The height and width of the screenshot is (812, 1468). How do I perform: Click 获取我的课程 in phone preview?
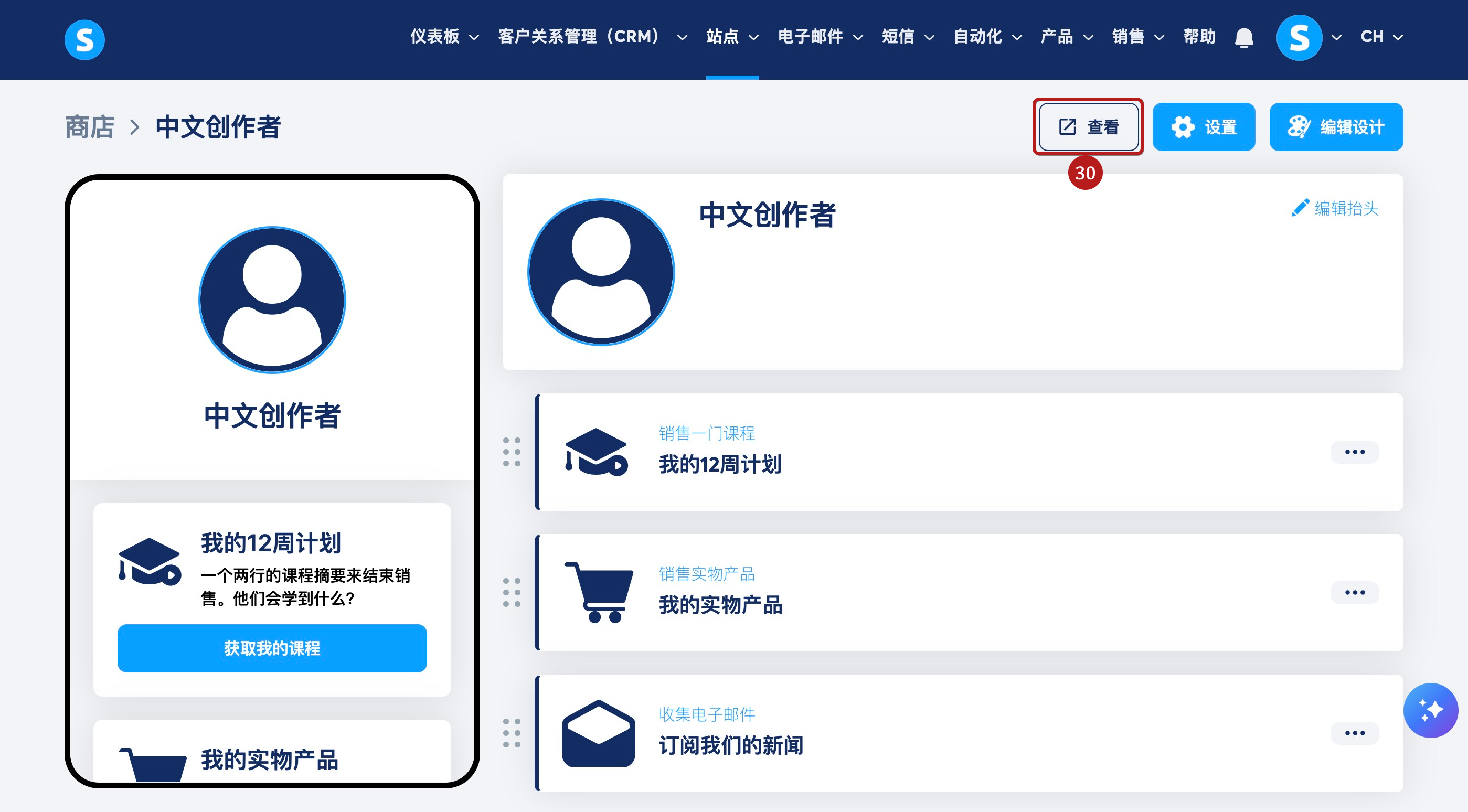click(272, 648)
